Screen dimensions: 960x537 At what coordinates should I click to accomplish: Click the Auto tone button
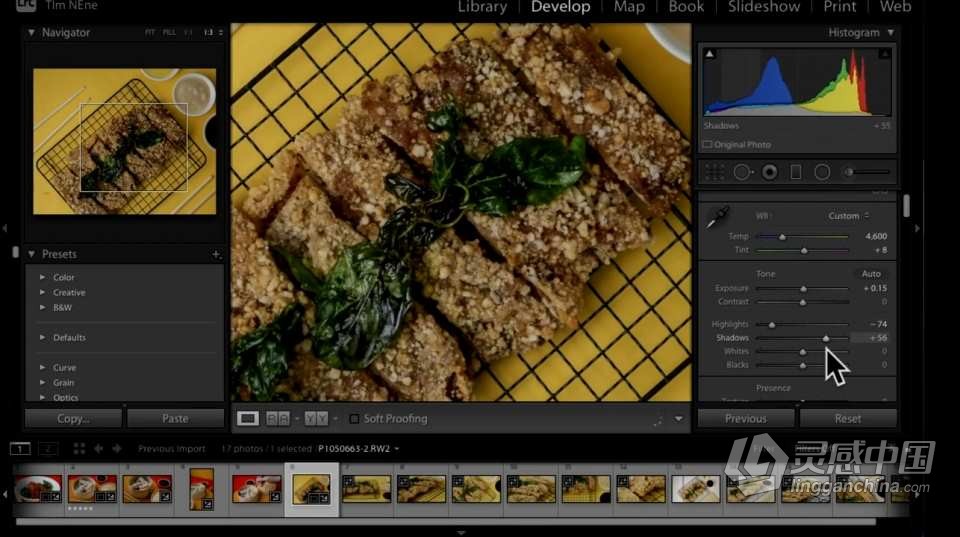pyautogui.click(x=871, y=274)
